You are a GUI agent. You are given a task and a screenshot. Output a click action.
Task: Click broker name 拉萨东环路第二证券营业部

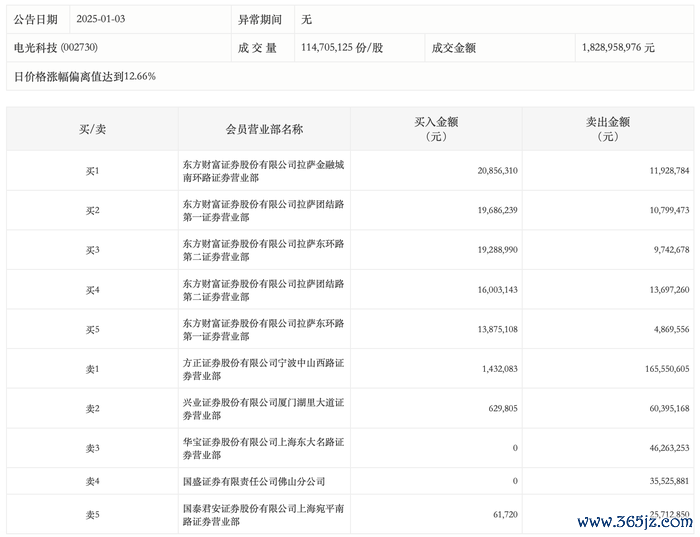coord(263,250)
